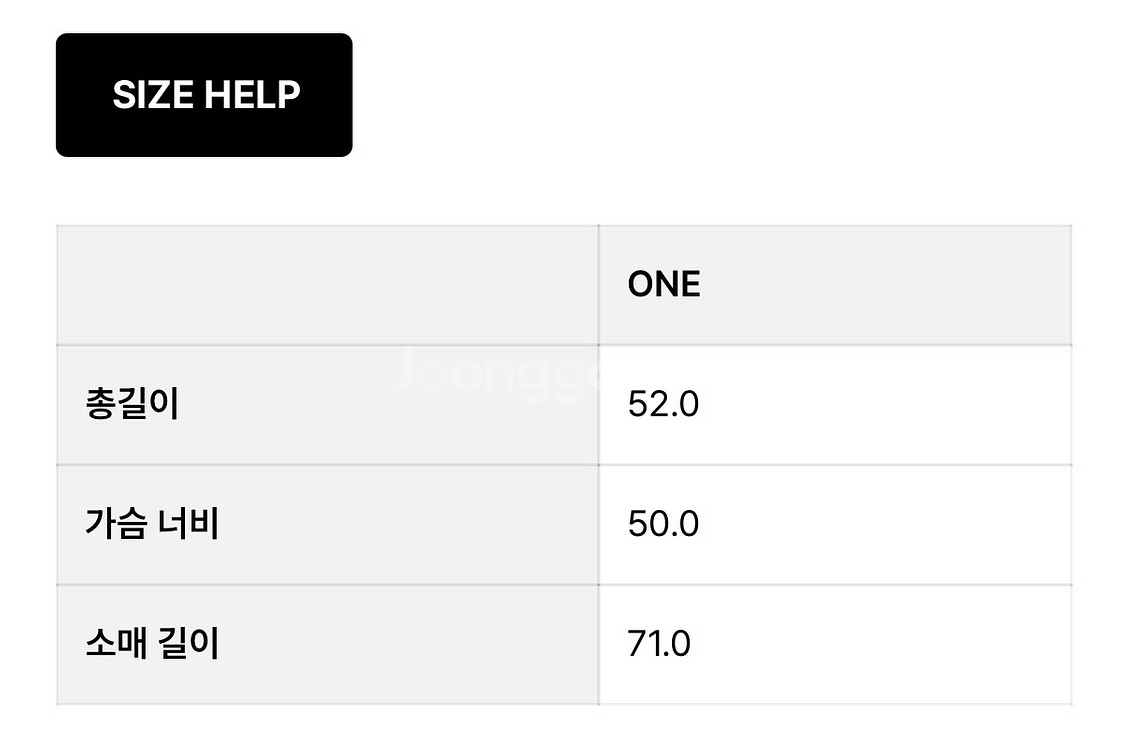Click the sleeve length row of the chart
1129x750 pixels.
(565, 643)
